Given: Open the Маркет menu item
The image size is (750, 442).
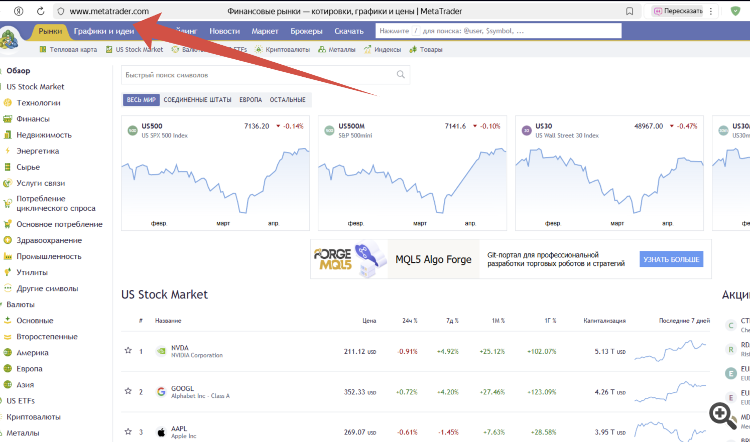Looking at the screenshot, I should tap(265, 31).
